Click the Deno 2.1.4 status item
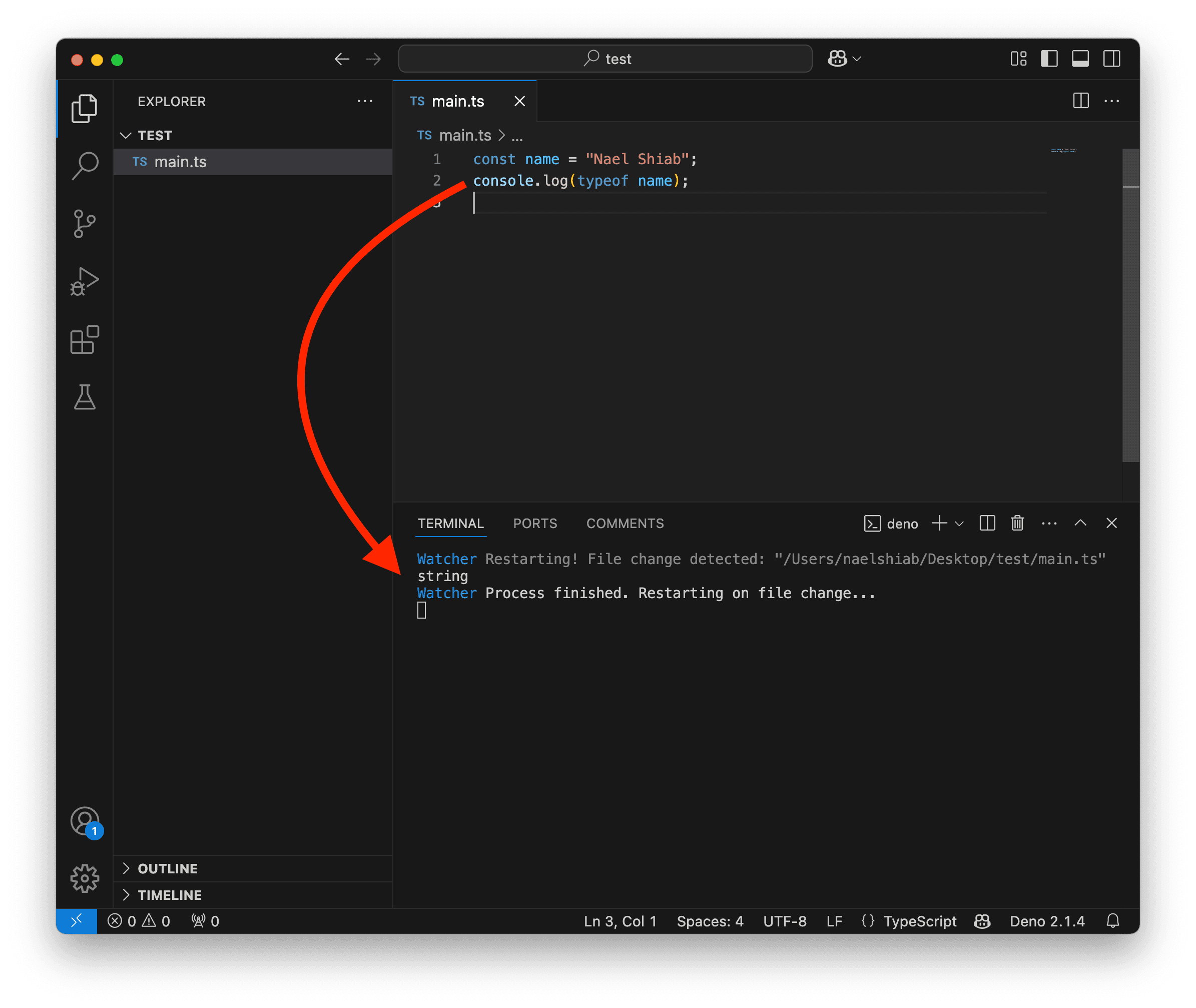Image resolution: width=1196 pixels, height=1008 pixels. pos(1047,921)
